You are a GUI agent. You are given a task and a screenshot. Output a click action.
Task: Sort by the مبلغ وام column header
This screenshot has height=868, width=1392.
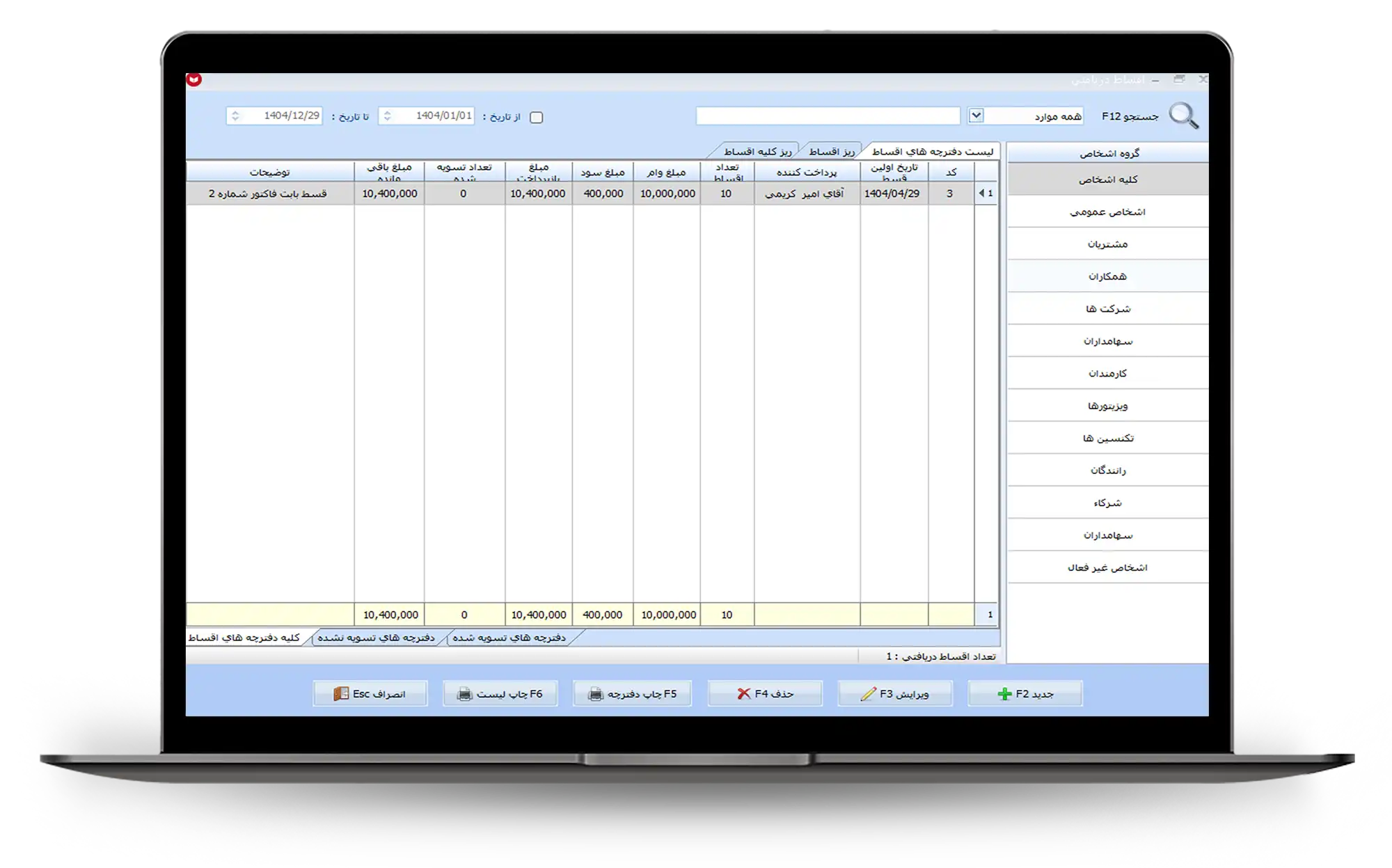(666, 172)
